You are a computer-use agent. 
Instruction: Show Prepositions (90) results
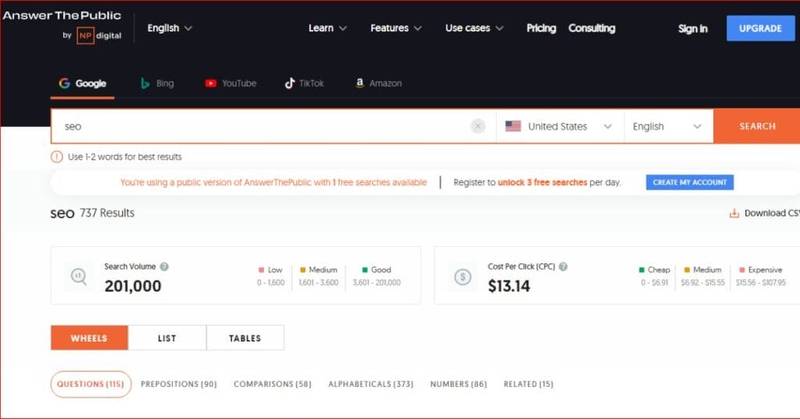click(179, 384)
